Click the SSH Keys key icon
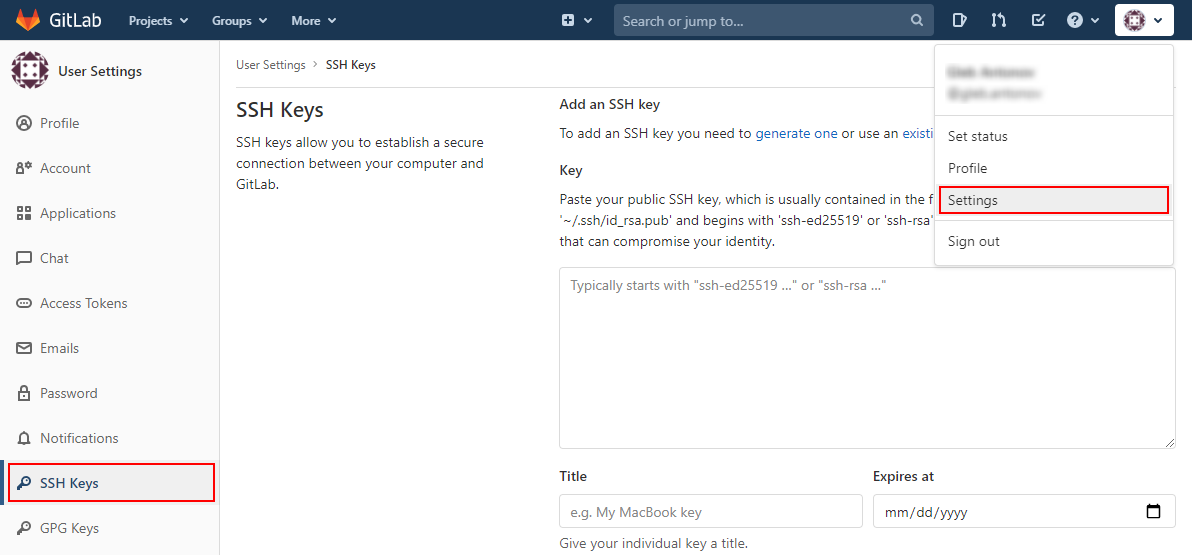Viewport: 1192px width, 555px height. coord(24,483)
